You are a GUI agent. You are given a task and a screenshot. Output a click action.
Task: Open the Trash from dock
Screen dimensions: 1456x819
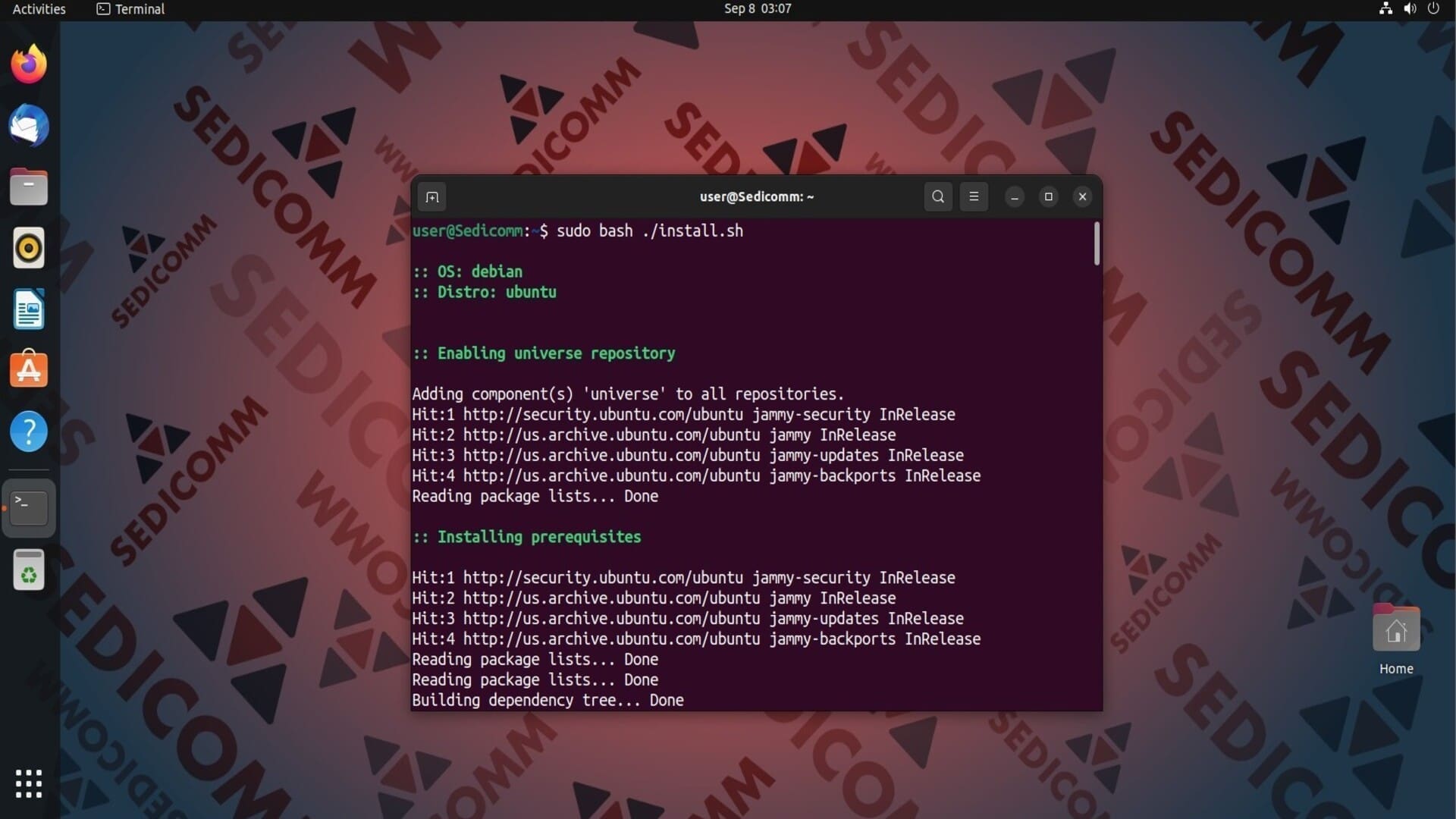coord(29,570)
